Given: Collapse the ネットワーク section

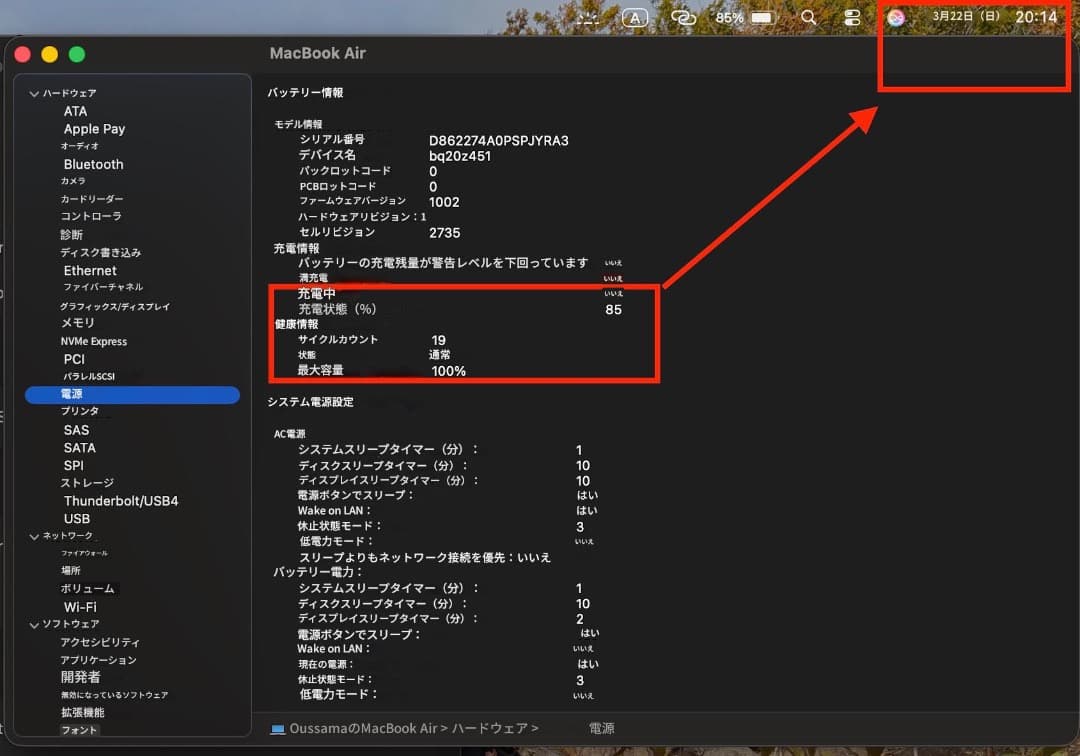Looking at the screenshot, I should click(x=34, y=536).
